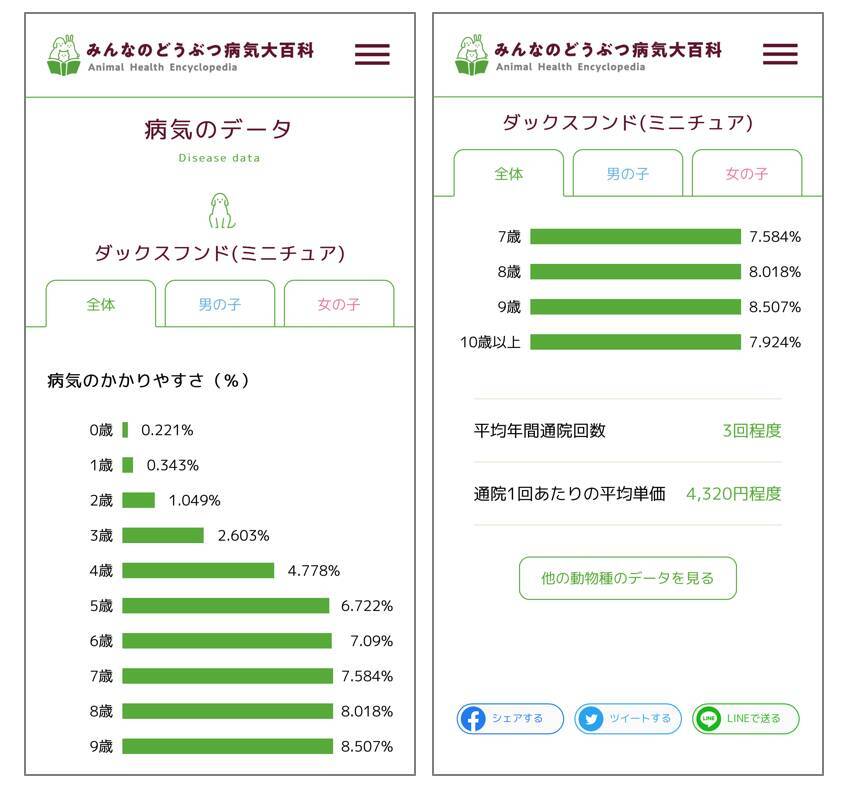
Task: Switch to 女の子 tab in right screen
Action: click(x=747, y=173)
